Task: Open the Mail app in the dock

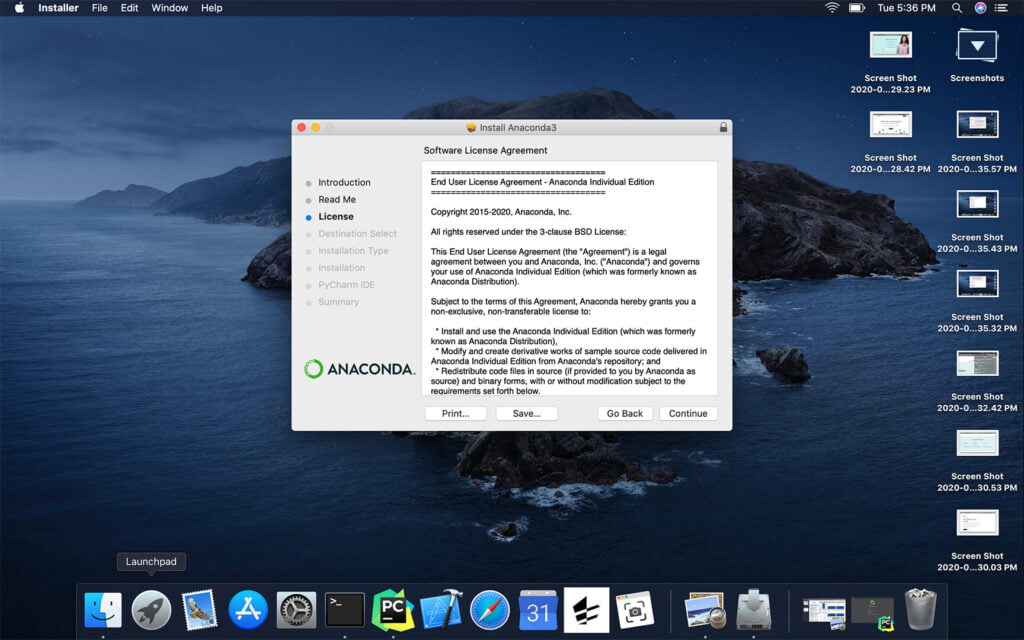Action: (199, 611)
